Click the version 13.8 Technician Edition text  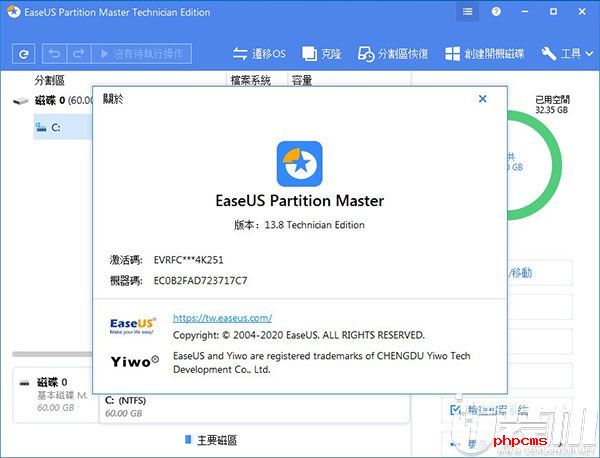pos(299,225)
